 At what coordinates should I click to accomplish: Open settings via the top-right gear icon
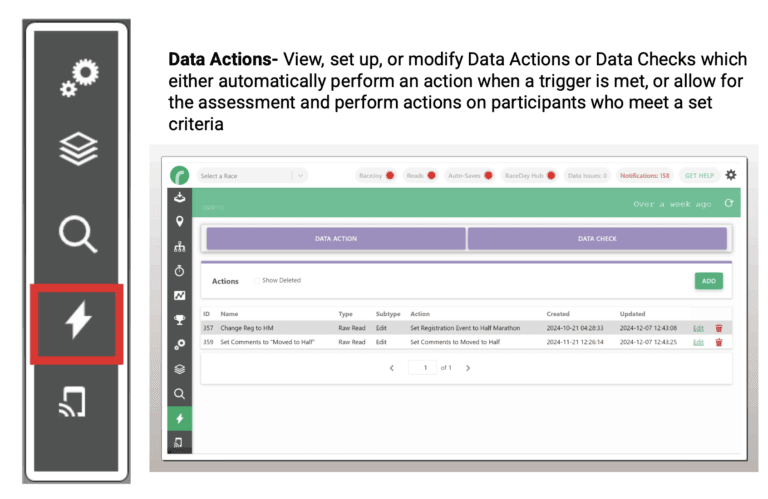click(730, 175)
